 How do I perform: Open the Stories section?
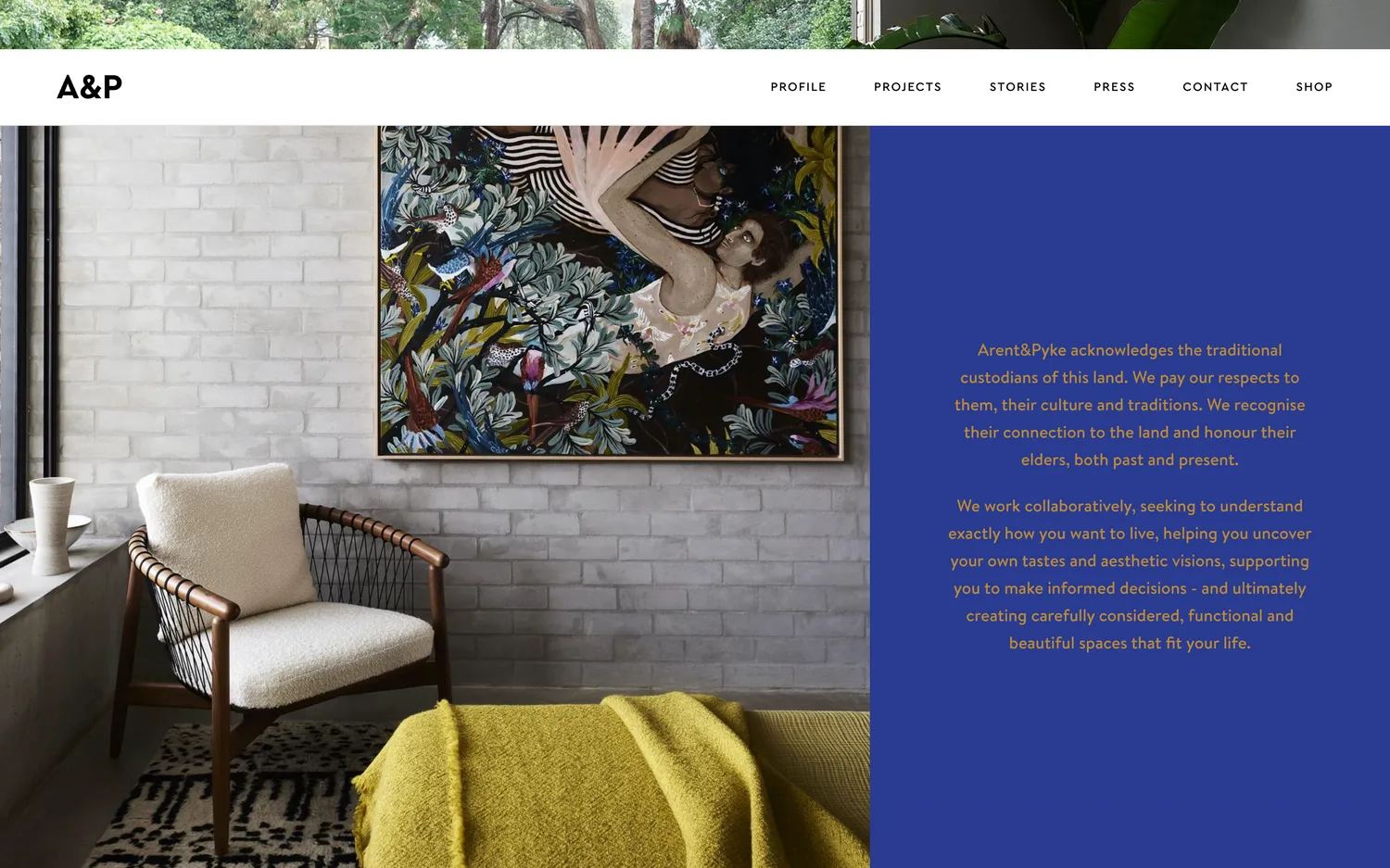pyautogui.click(x=1017, y=87)
